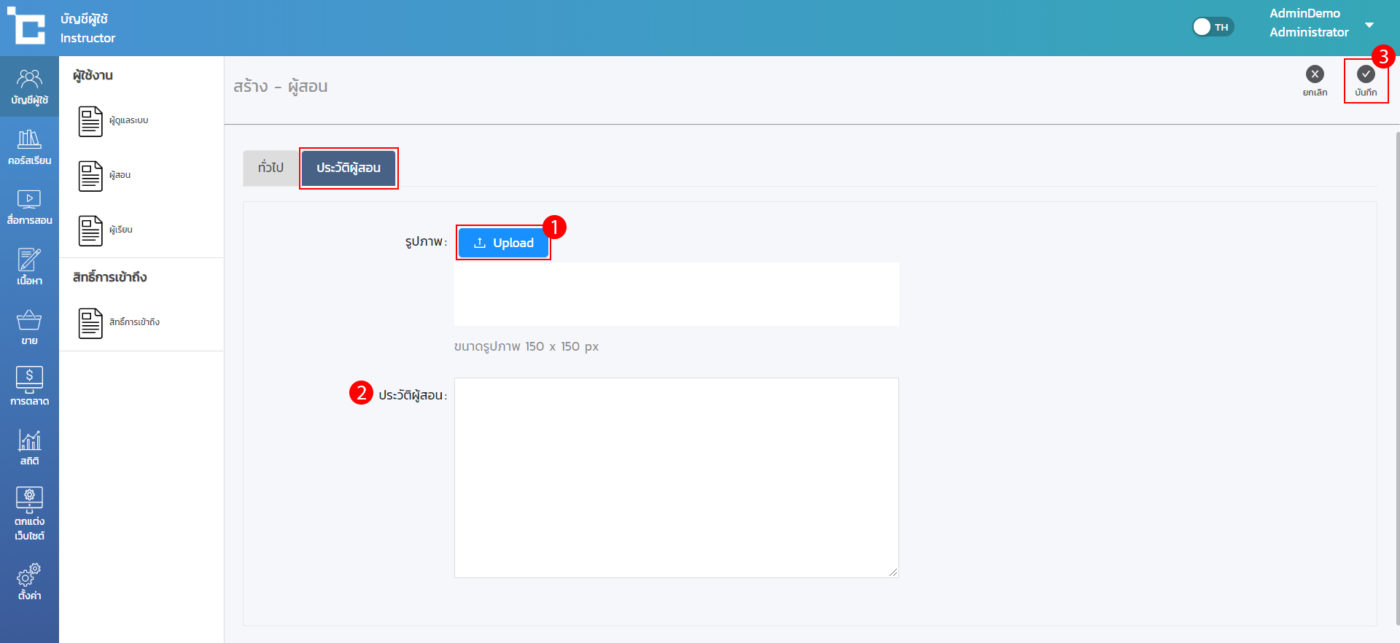Switch to the ทั่วไป general tab
The image size is (1400, 643).
[x=270, y=168]
